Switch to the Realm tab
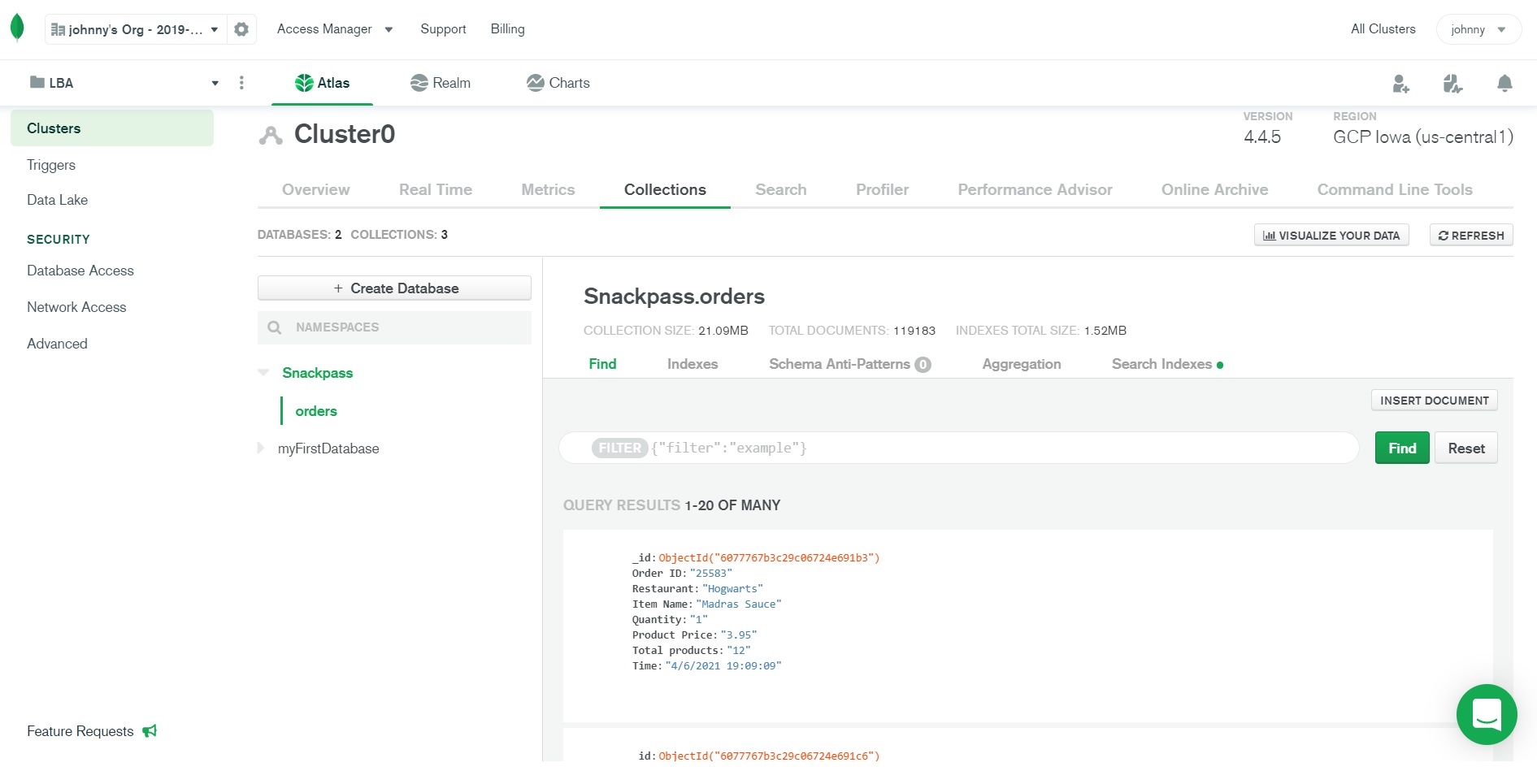The height and width of the screenshot is (784, 1537). (x=441, y=83)
